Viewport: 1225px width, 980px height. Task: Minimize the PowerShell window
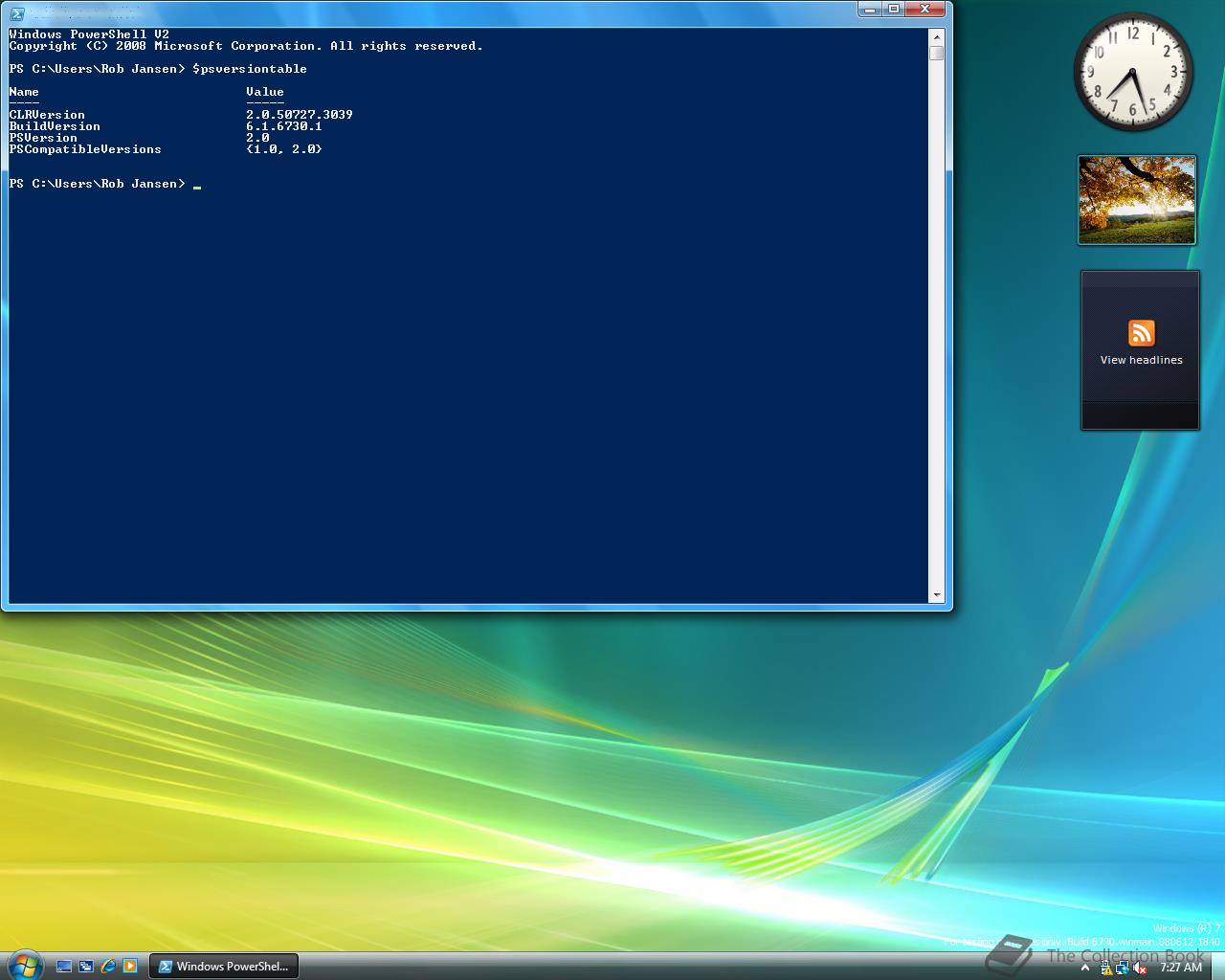click(x=869, y=10)
